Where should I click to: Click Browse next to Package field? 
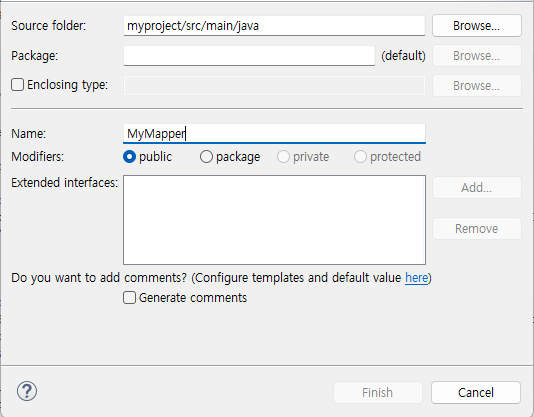(x=476, y=56)
